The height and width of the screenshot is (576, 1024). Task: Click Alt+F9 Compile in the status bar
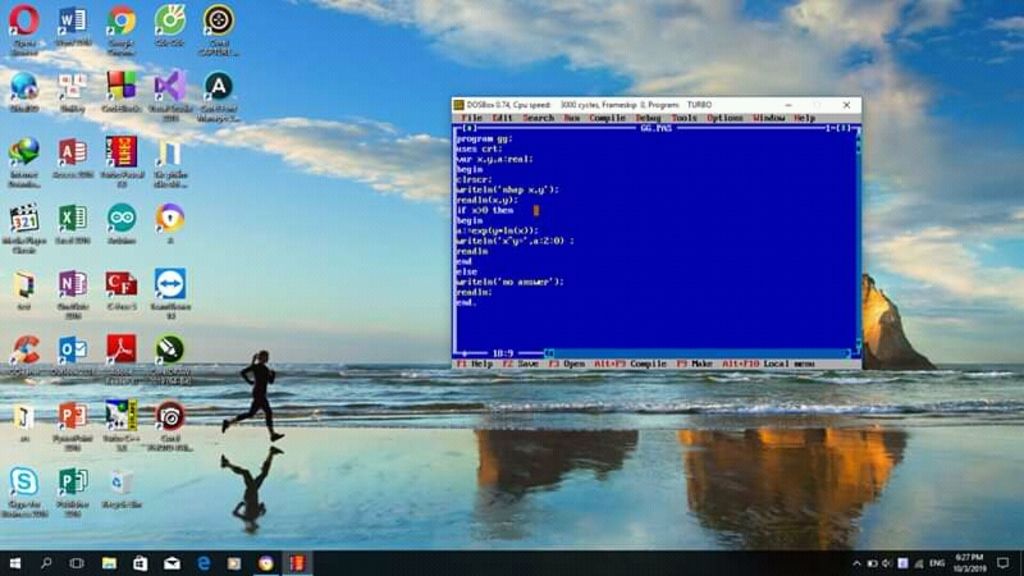point(630,364)
